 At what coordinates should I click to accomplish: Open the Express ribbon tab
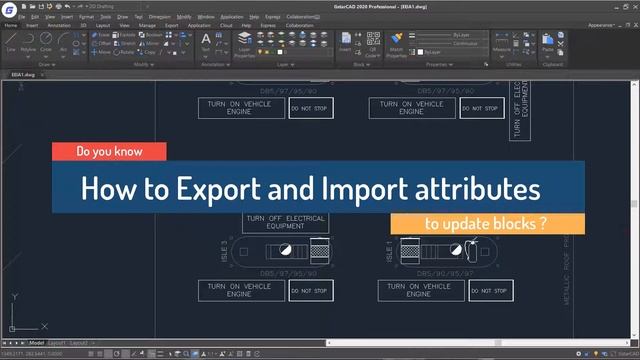coord(268,25)
